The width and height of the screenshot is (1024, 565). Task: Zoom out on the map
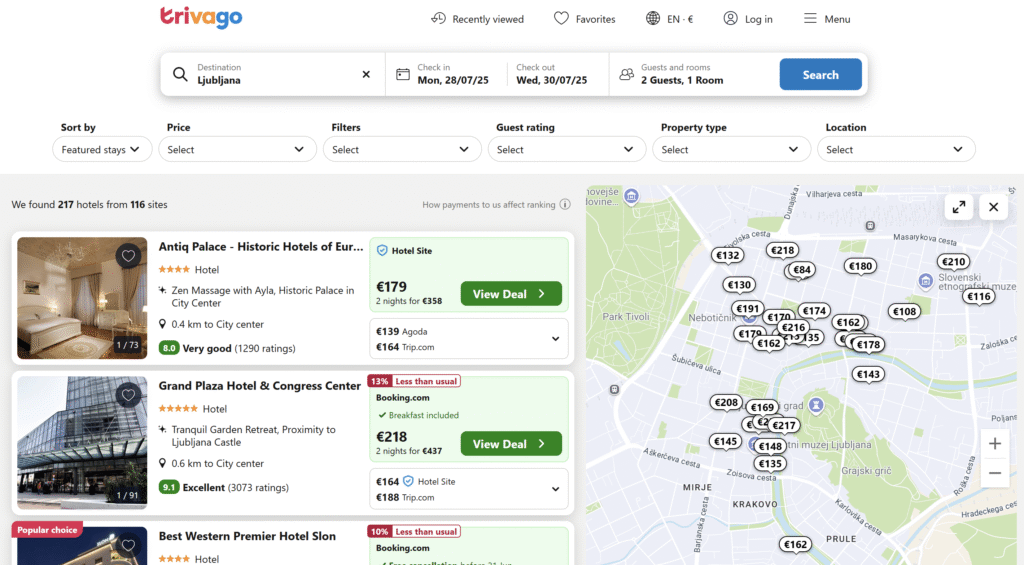995,473
